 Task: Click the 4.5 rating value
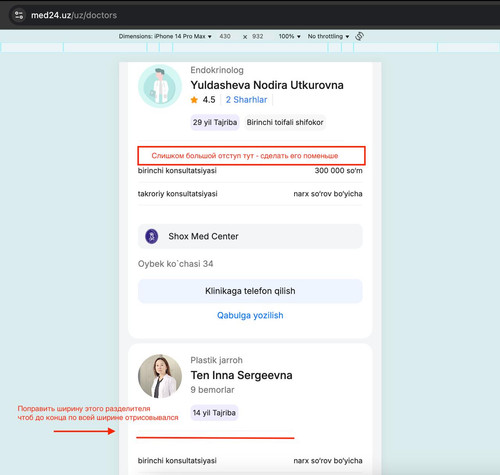click(x=209, y=100)
